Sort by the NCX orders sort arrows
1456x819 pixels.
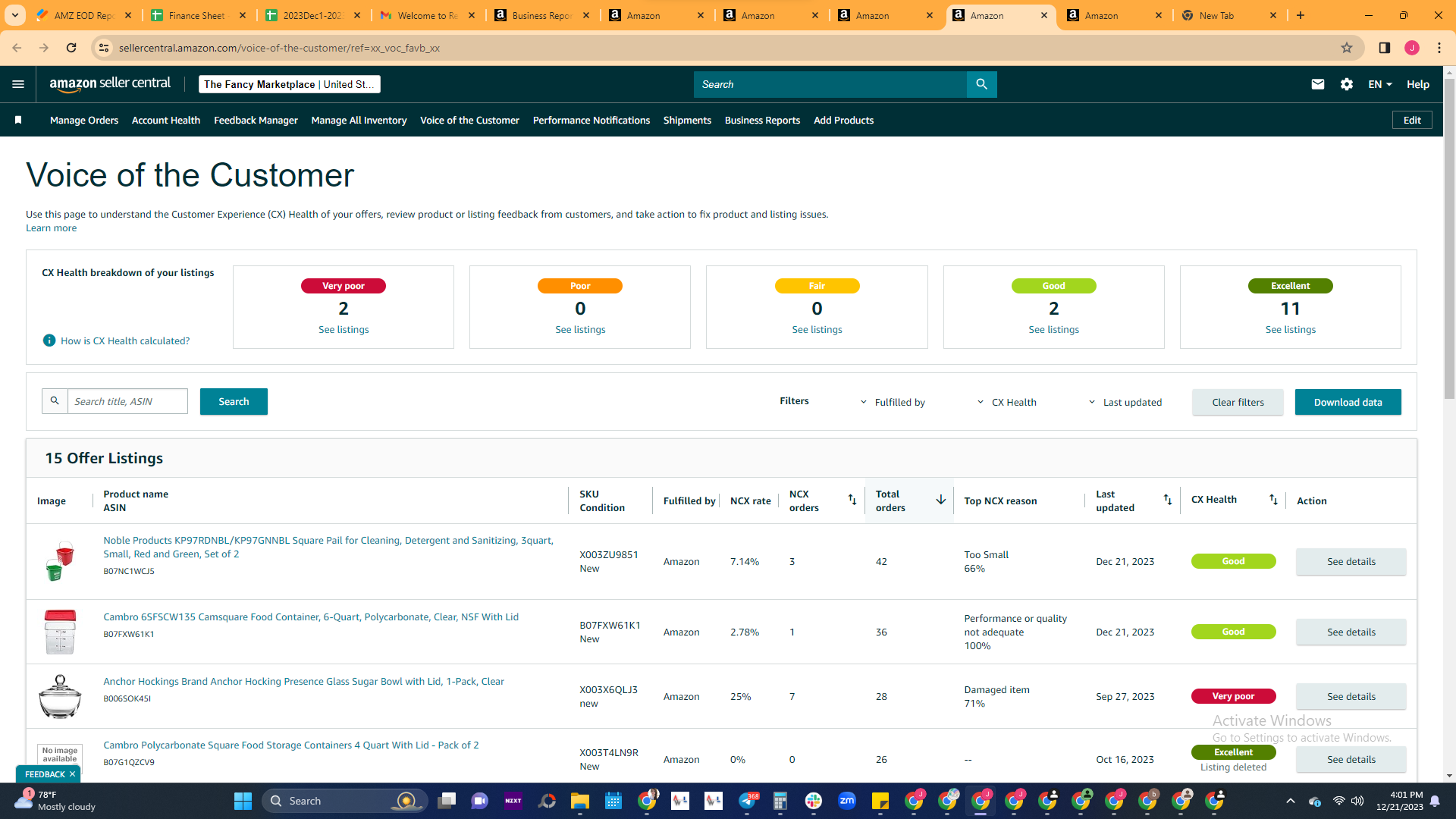click(852, 500)
